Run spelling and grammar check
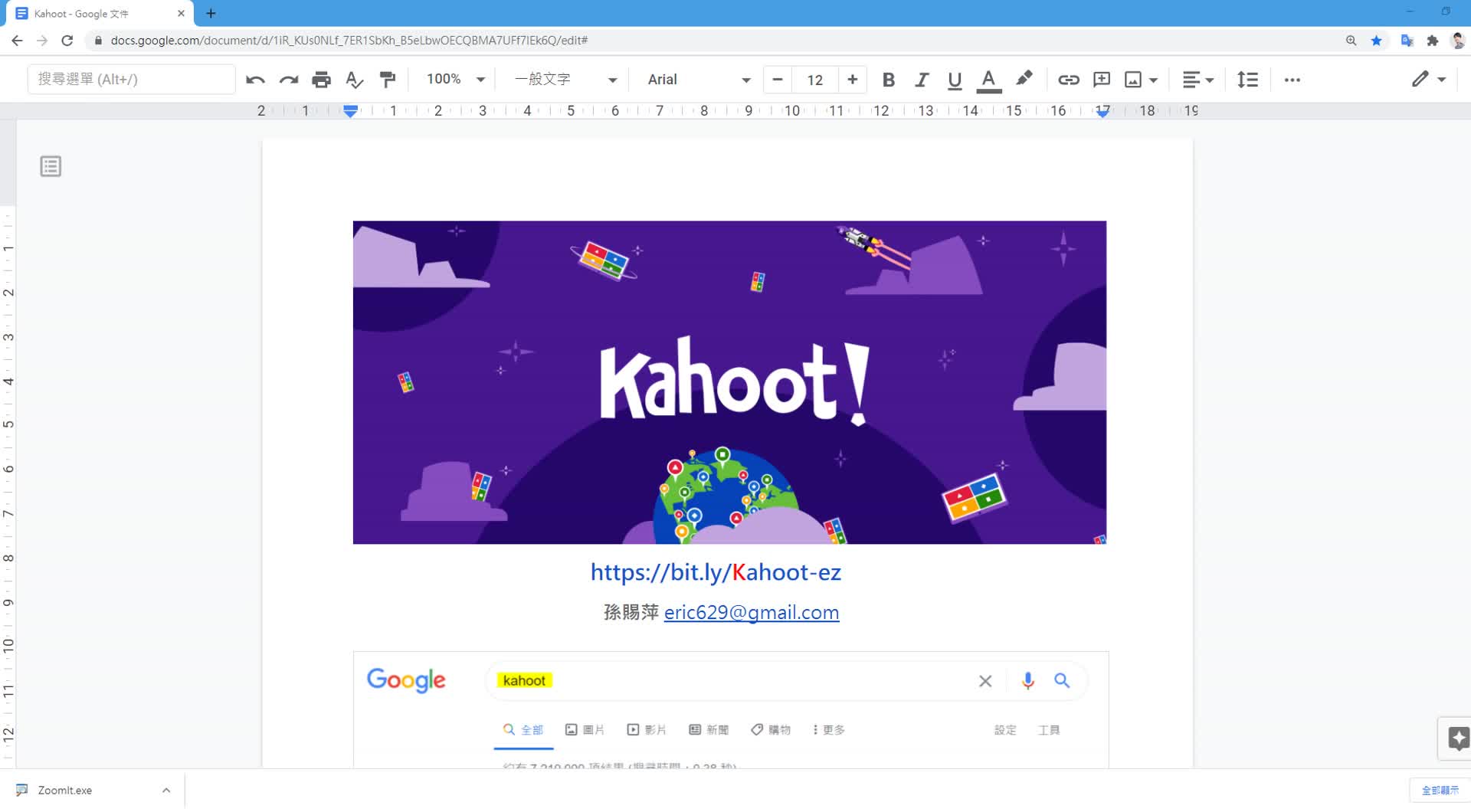This screenshot has width=1471, height=812. (x=354, y=80)
